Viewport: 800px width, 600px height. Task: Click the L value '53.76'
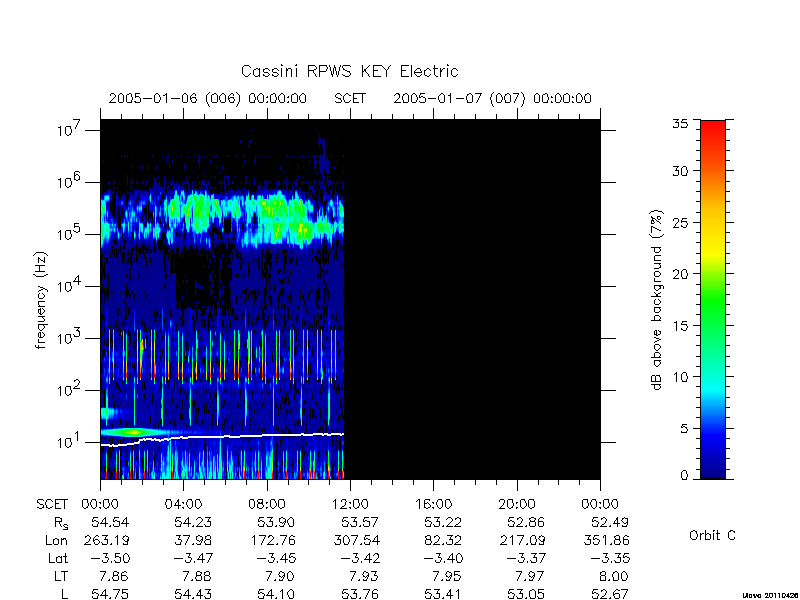360,594
